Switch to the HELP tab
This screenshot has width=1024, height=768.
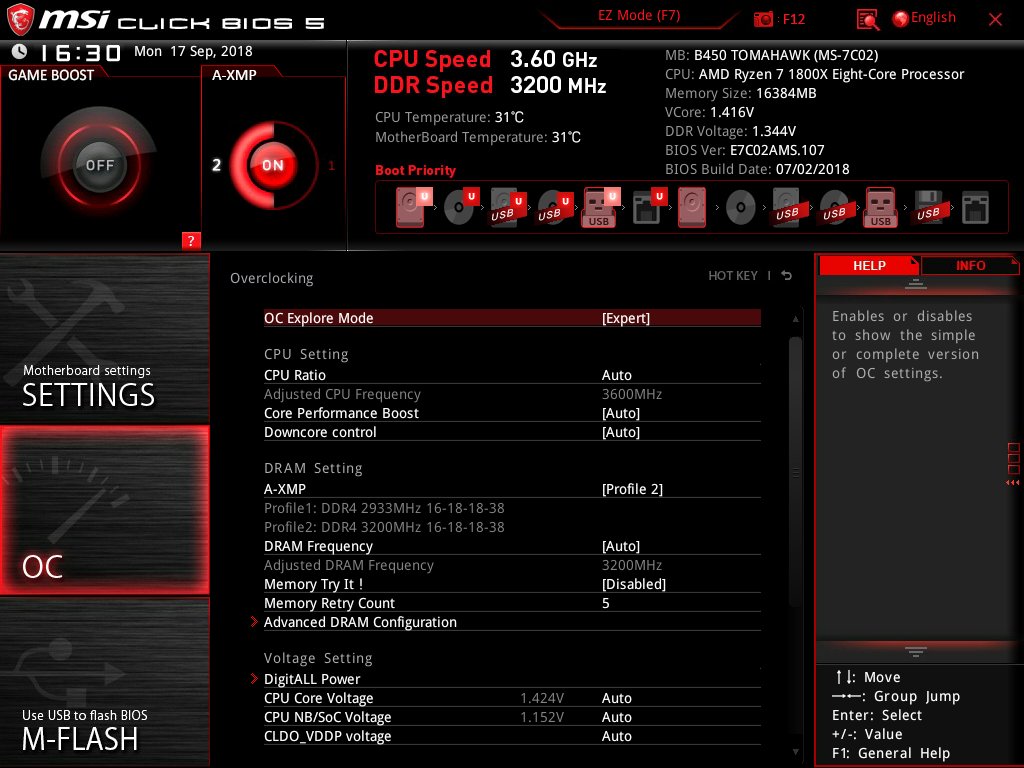tap(869, 266)
